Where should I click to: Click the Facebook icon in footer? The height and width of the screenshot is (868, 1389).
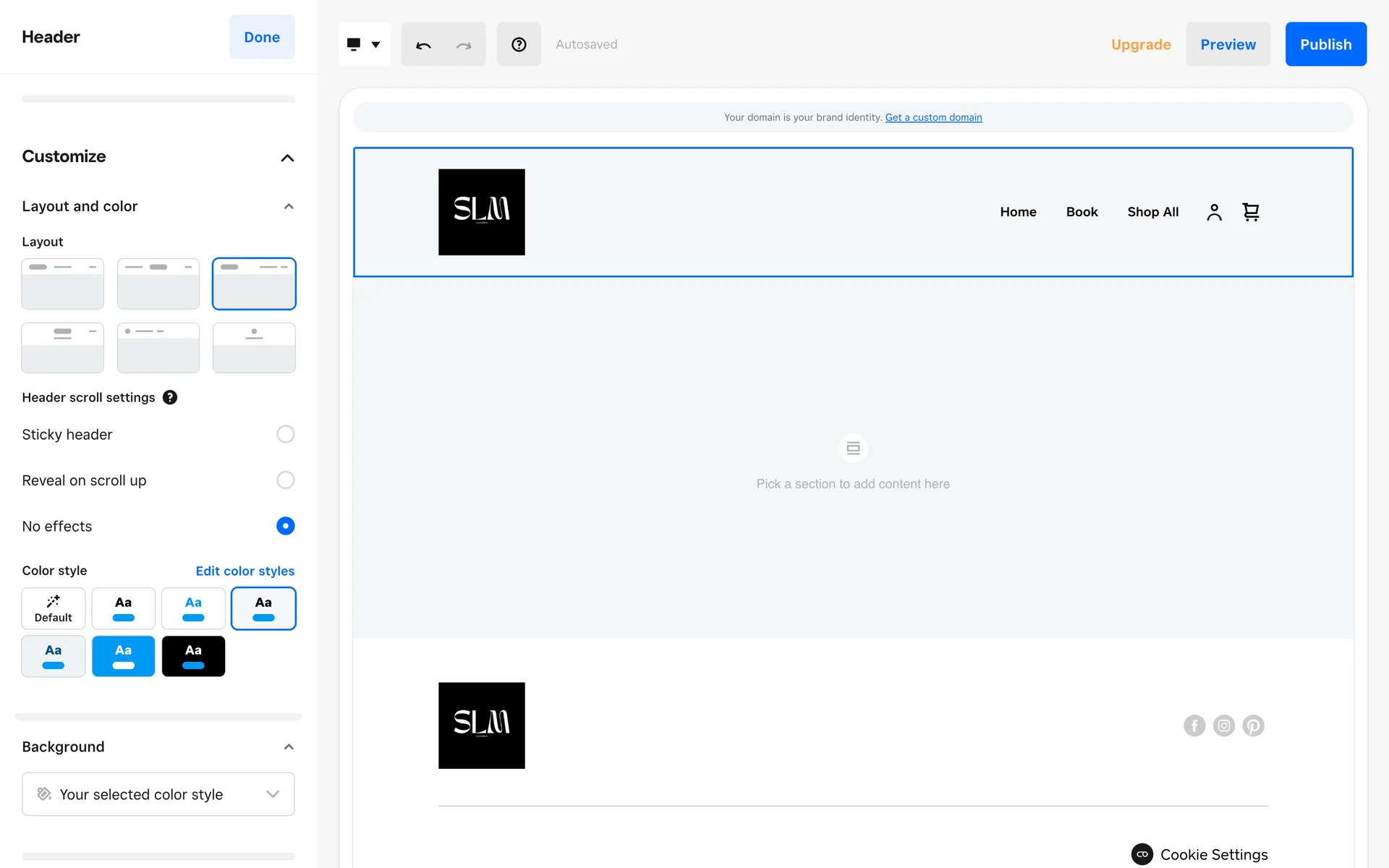(1194, 726)
